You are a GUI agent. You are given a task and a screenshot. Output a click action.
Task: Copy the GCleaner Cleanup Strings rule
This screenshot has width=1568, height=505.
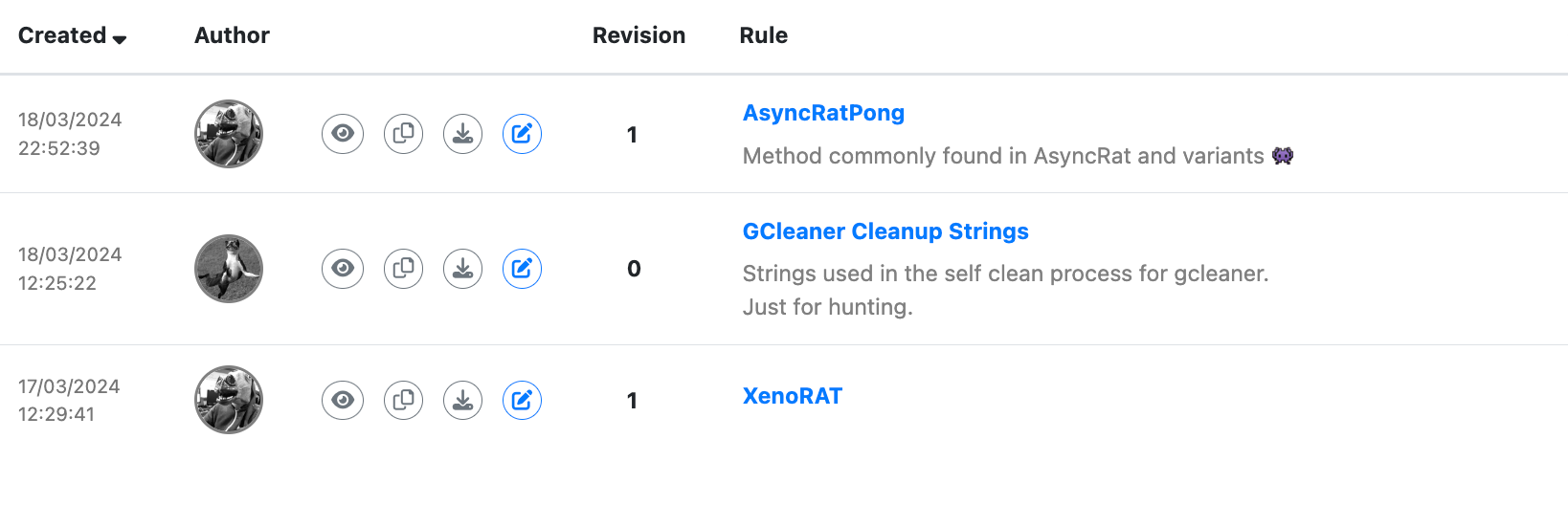403,269
